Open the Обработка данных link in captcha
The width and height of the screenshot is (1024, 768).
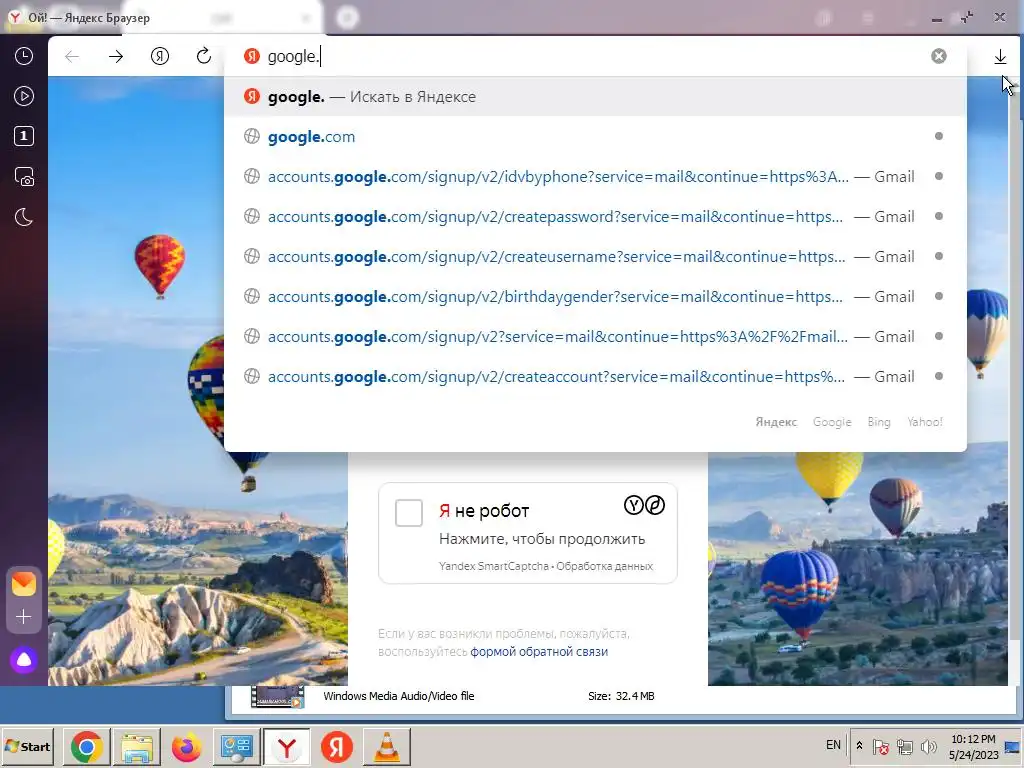[x=605, y=566]
